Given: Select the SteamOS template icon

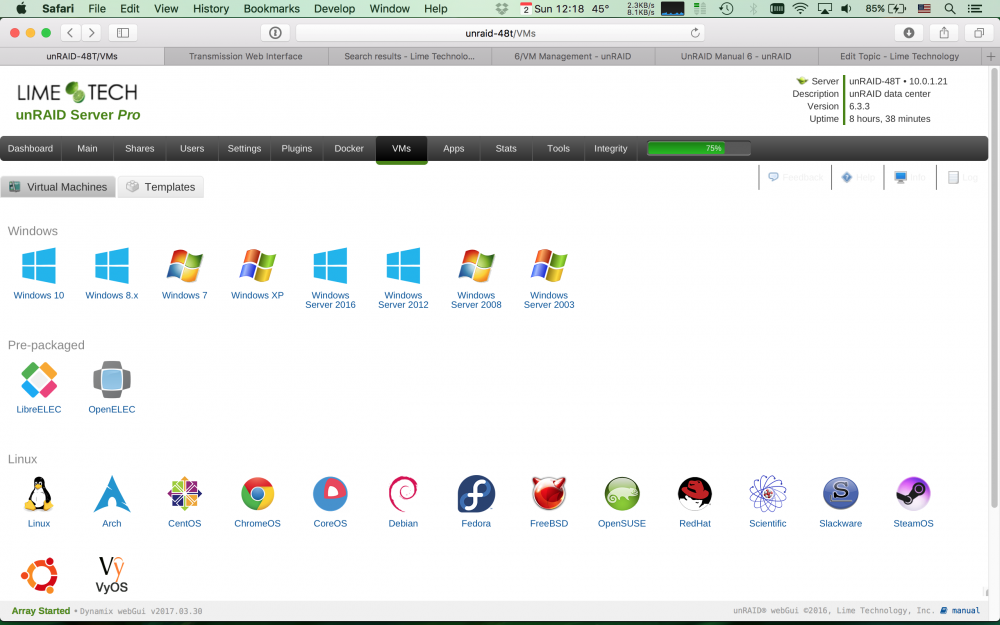Looking at the screenshot, I should pos(913,494).
